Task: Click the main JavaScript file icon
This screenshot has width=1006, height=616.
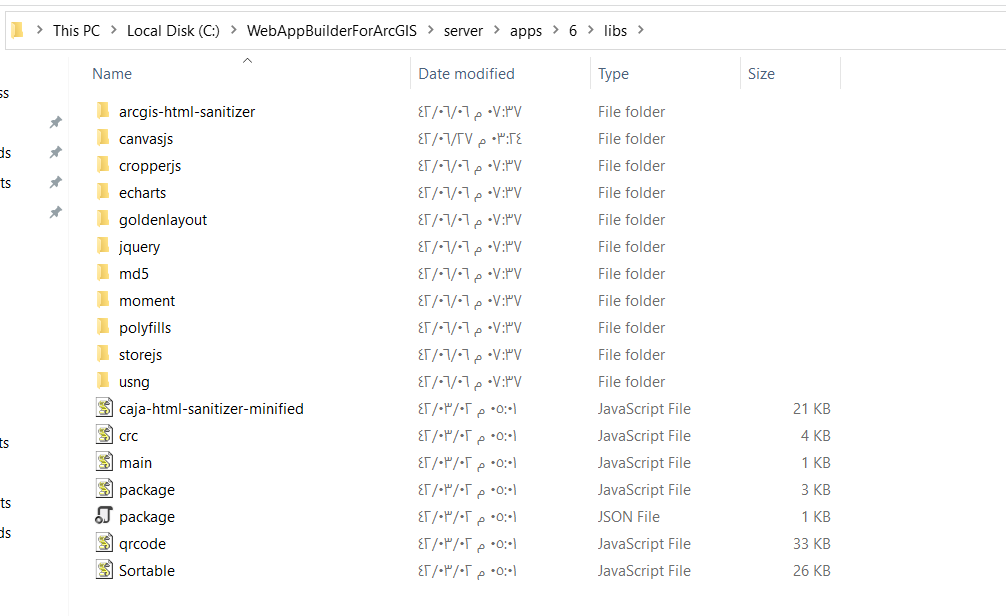Action: tap(104, 462)
